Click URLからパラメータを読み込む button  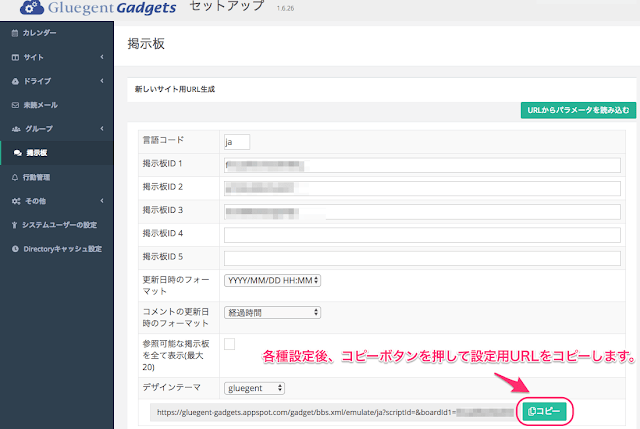pyautogui.click(x=578, y=110)
